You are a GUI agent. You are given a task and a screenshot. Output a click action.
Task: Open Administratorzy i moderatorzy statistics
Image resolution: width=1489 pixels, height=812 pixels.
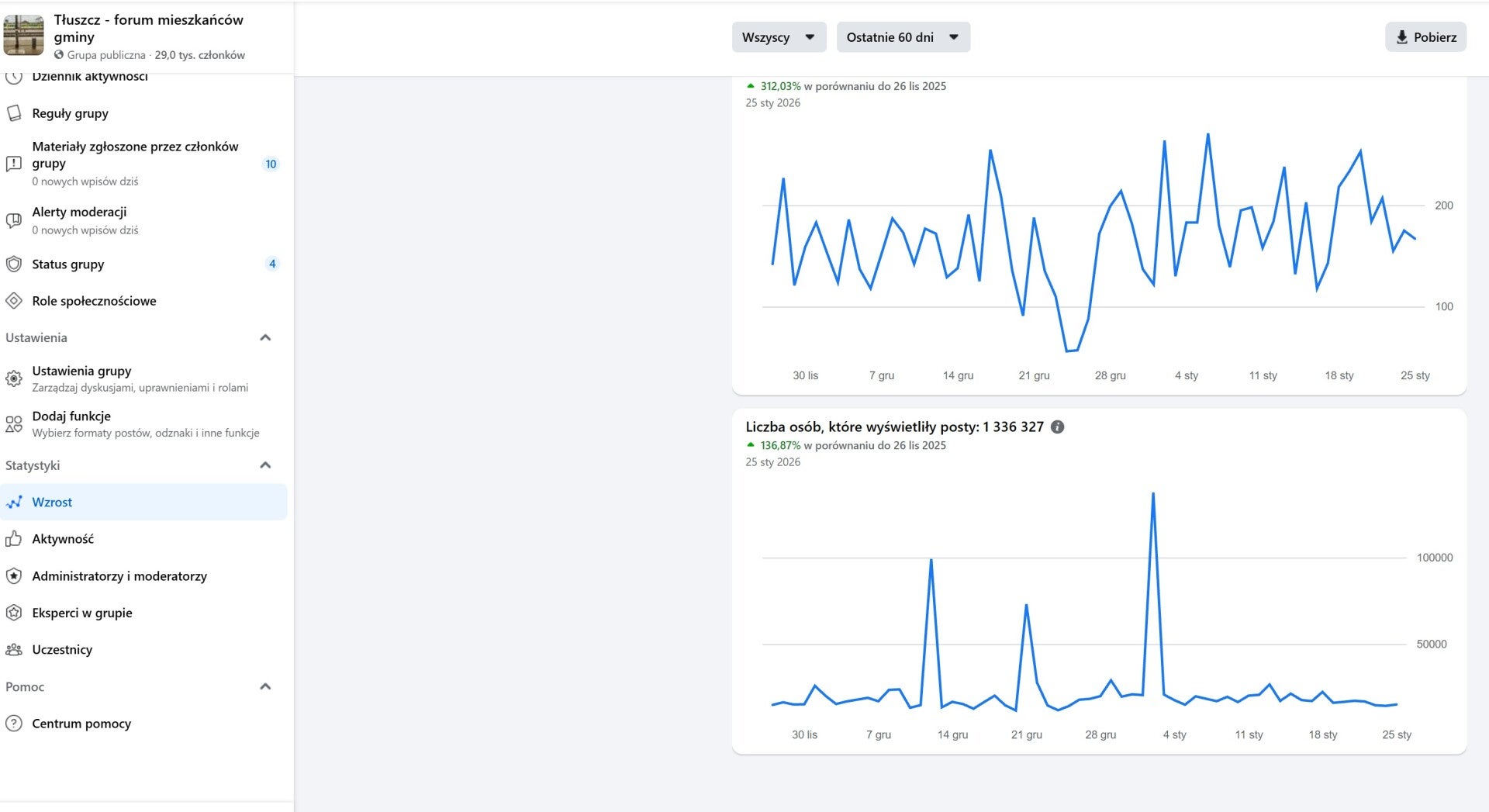(x=119, y=576)
